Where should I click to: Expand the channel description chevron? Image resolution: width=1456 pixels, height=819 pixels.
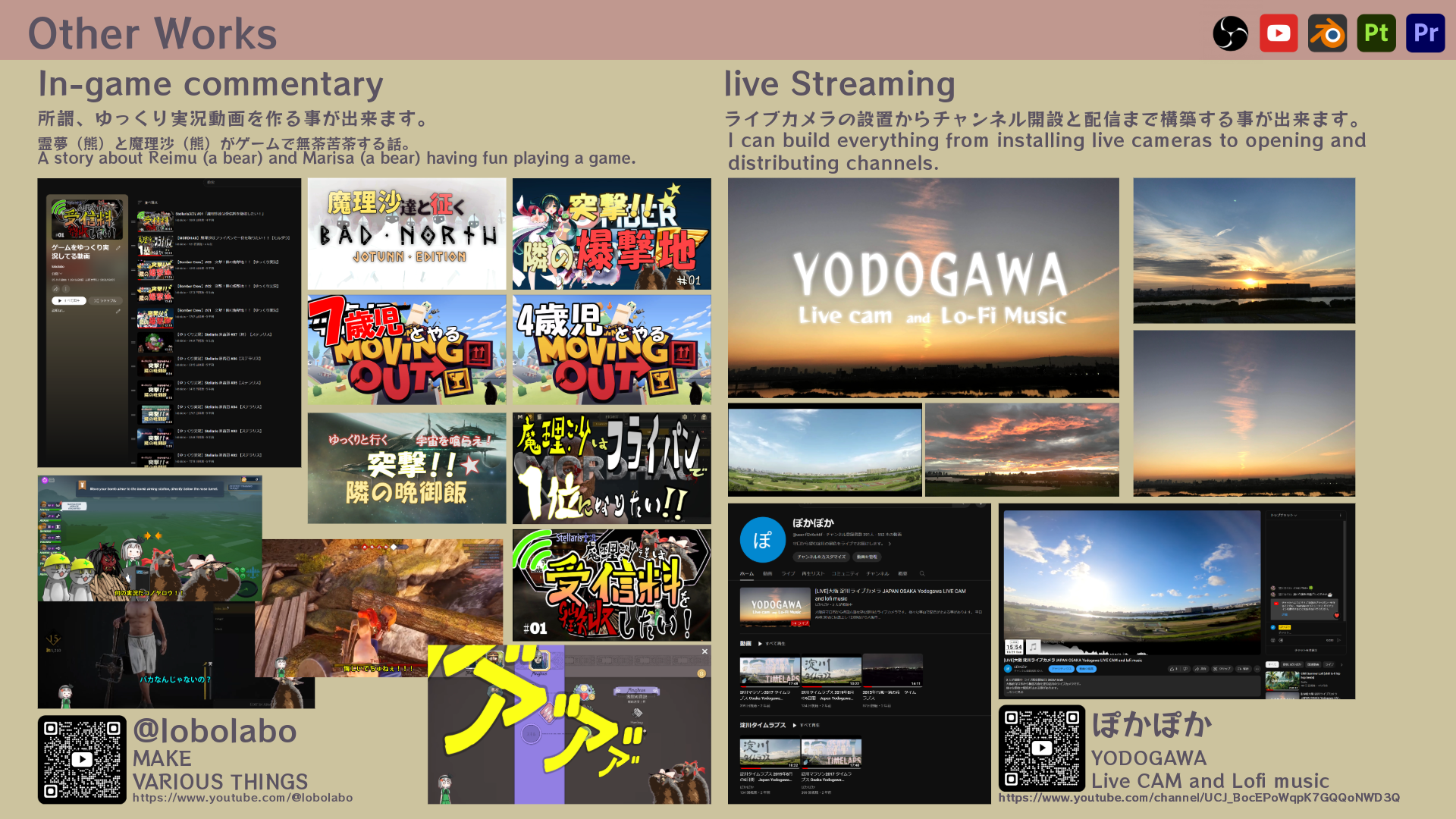890,544
